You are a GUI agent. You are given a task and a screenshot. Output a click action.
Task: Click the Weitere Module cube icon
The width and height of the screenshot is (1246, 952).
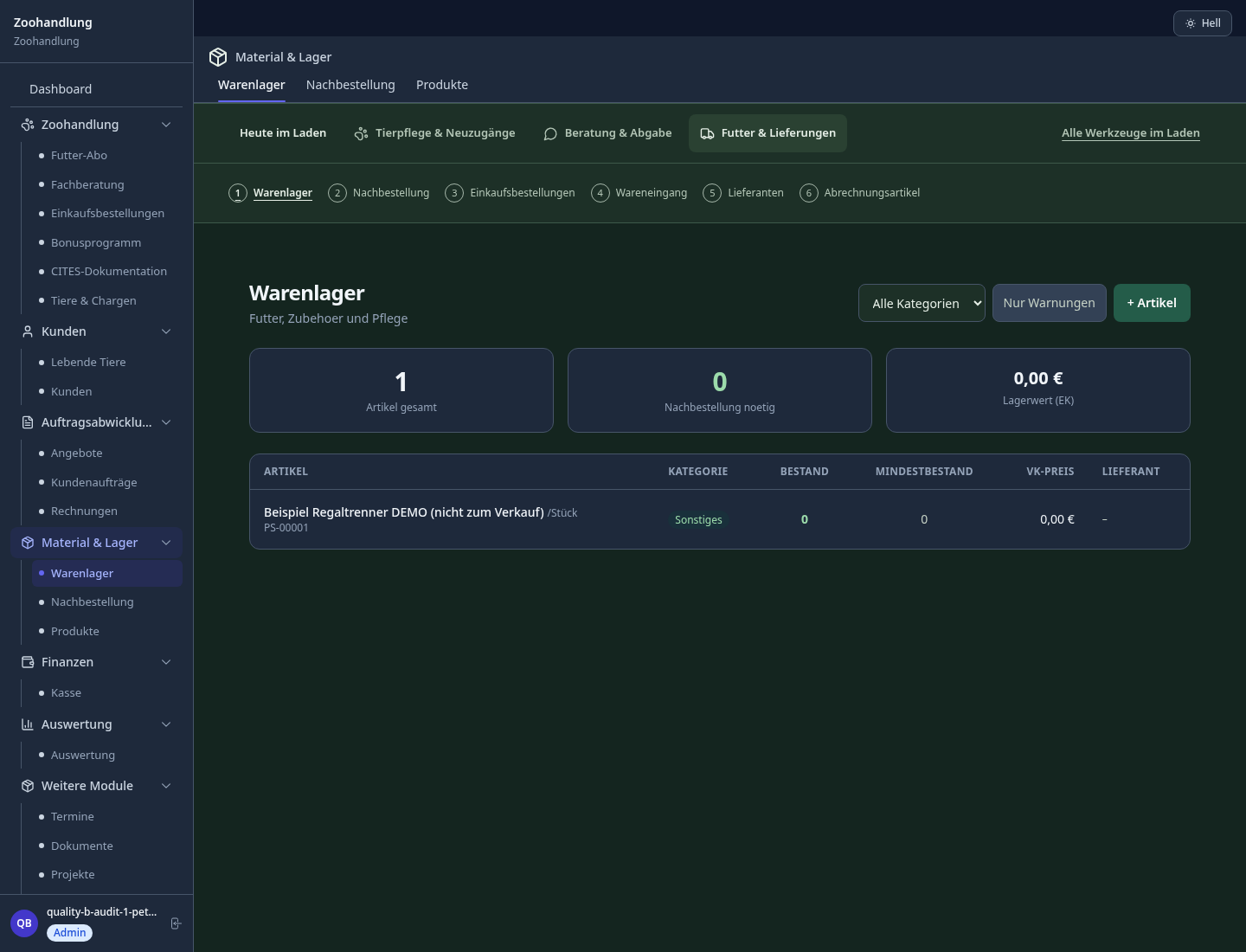[x=28, y=786]
